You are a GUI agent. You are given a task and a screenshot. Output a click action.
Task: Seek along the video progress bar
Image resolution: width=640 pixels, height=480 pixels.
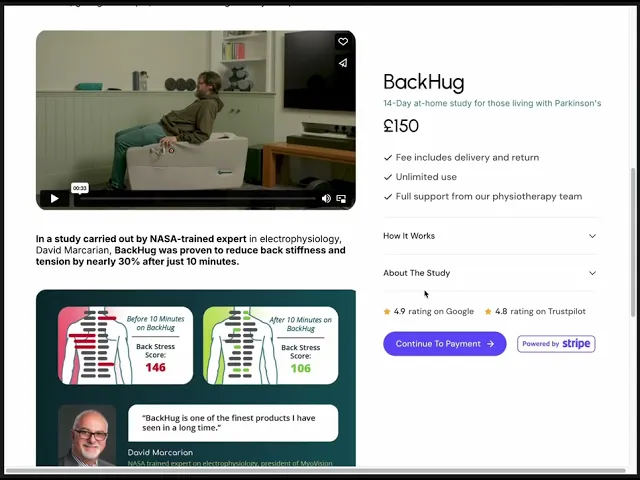197,199
